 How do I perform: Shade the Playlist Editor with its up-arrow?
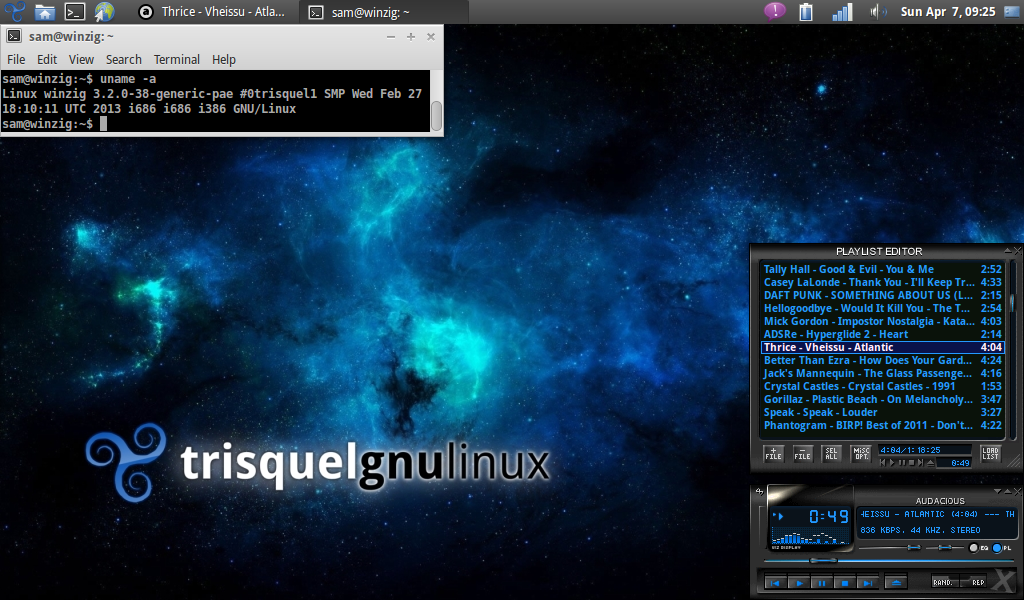pyautogui.click(x=1008, y=250)
